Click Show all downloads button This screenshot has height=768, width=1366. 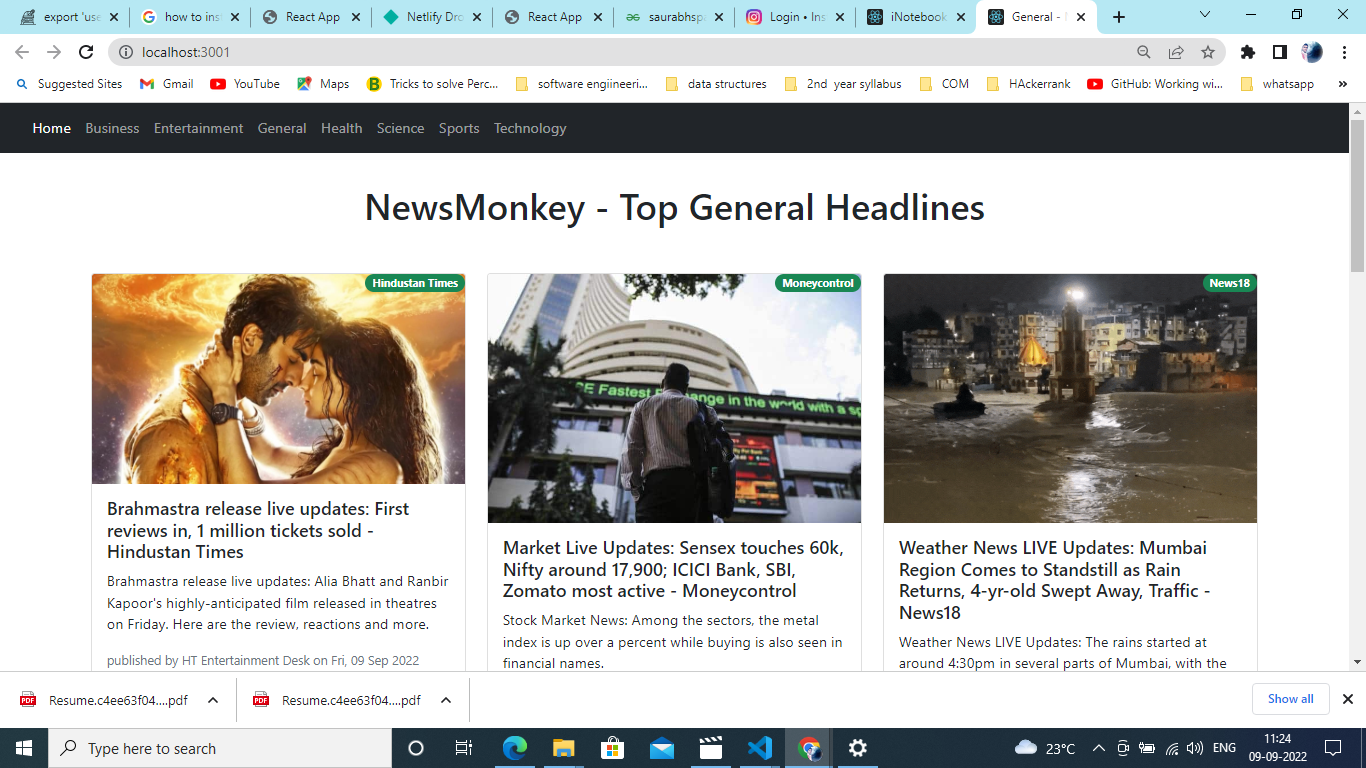(1290, 699)
